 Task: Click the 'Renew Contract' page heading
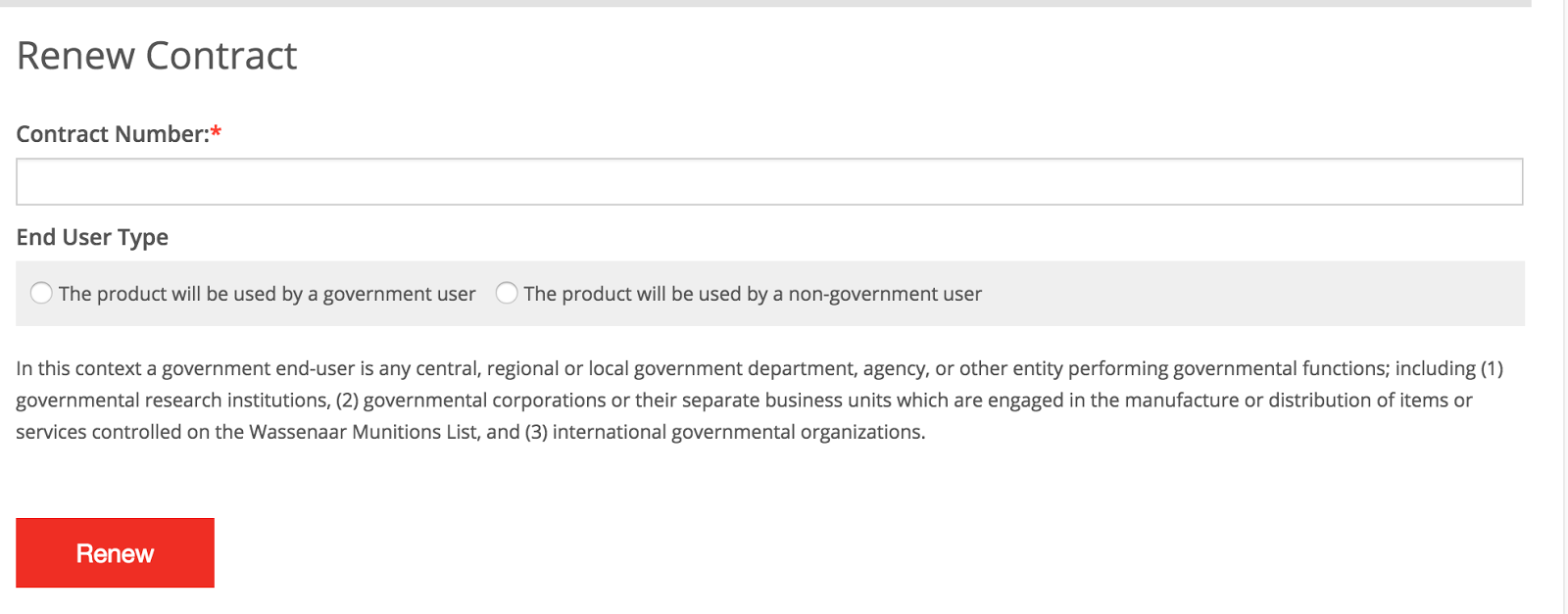click(157, 56)
